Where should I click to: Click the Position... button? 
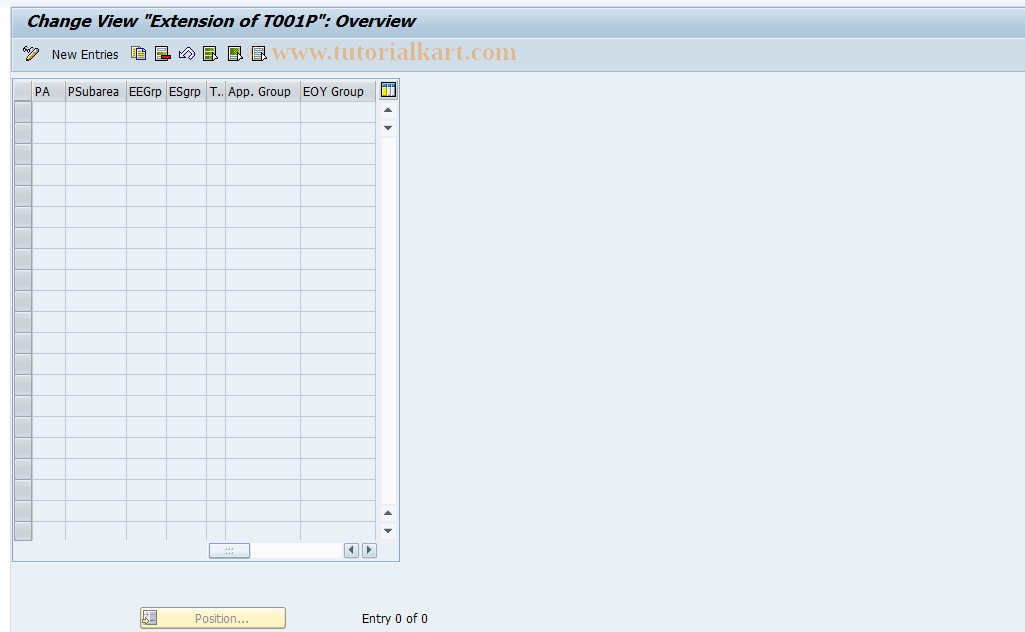pos(213,618)
